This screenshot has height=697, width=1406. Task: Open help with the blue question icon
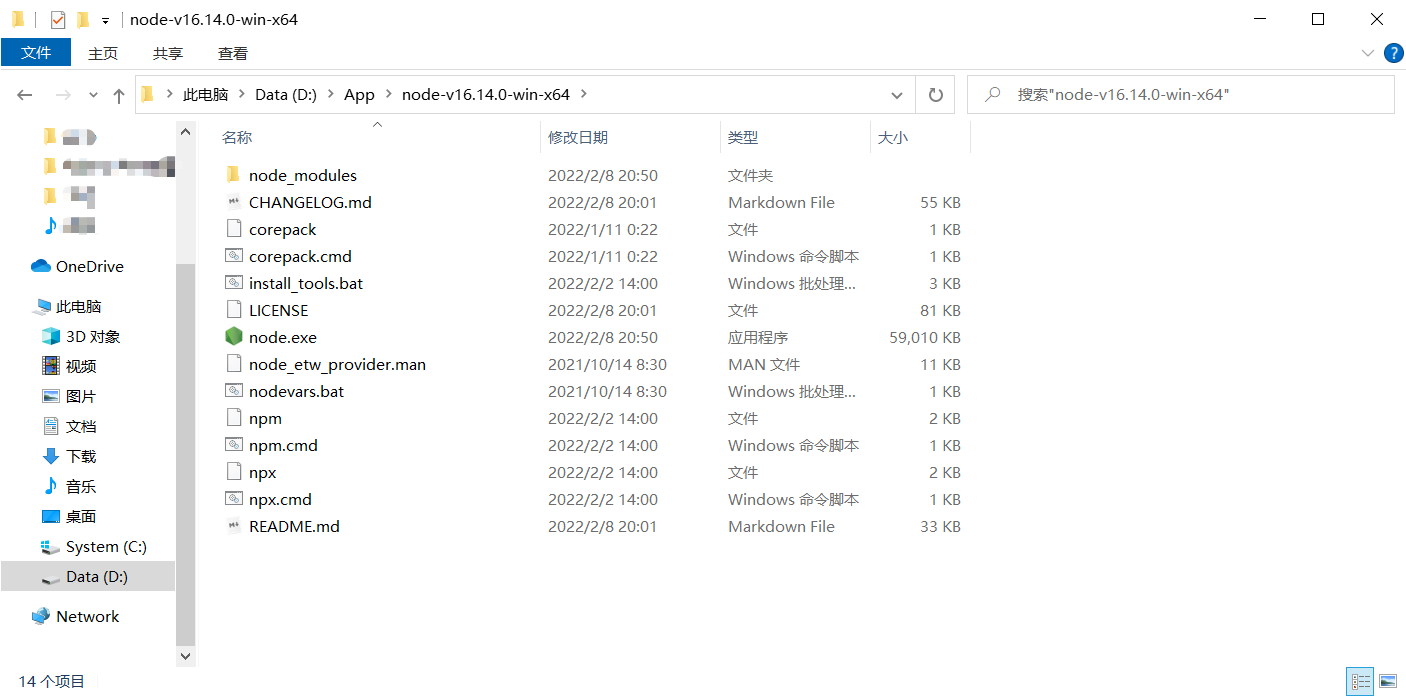point(1392,53)
